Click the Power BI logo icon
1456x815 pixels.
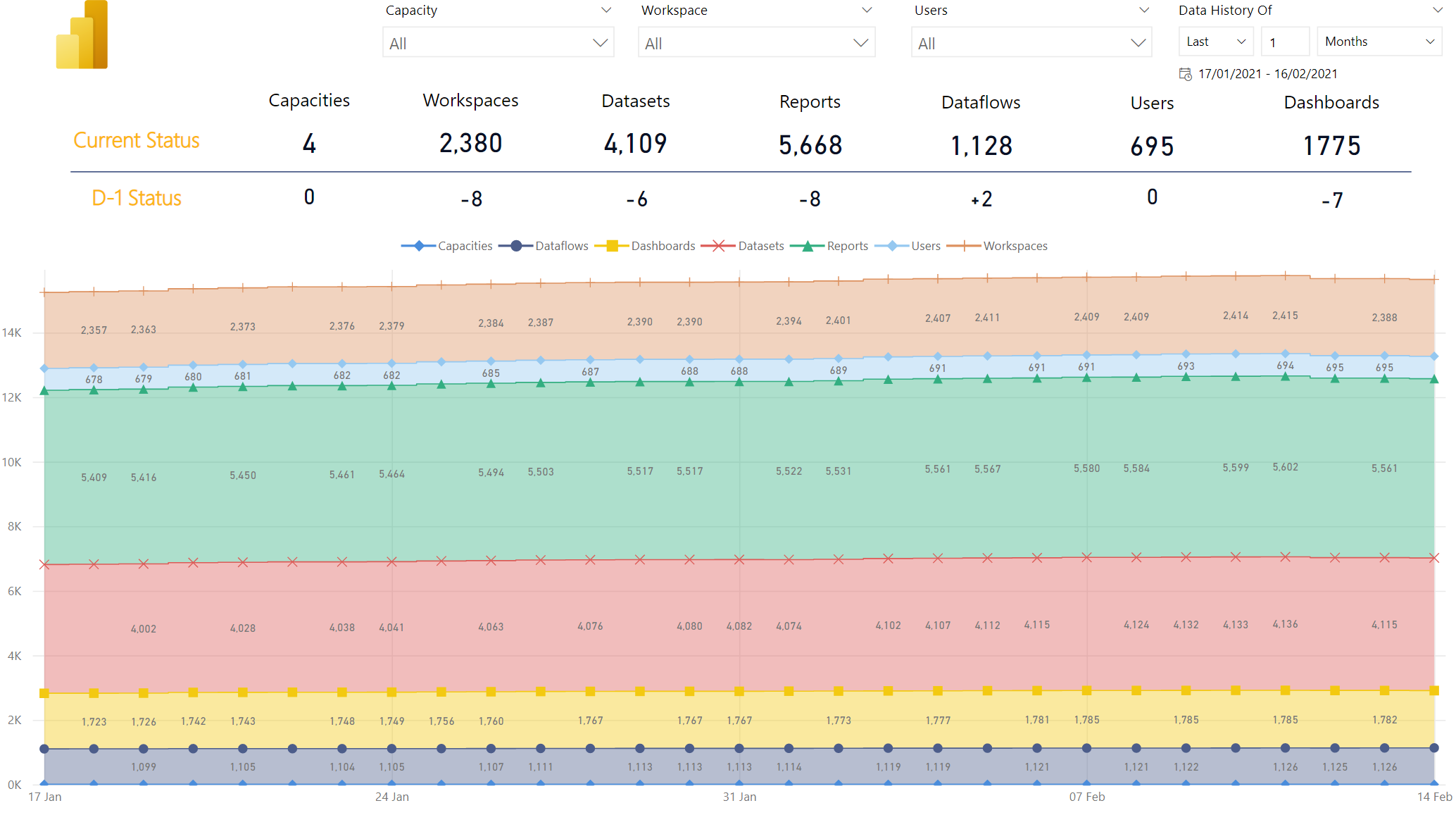[x=82, y=35]
